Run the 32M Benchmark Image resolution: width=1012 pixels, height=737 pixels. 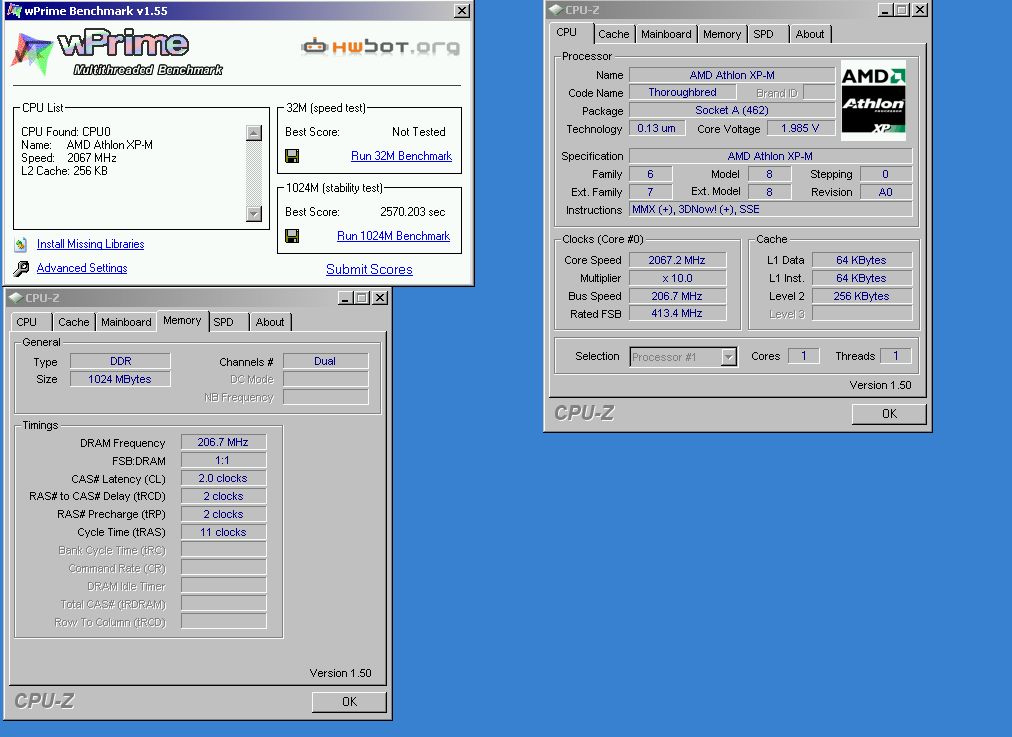401,156
